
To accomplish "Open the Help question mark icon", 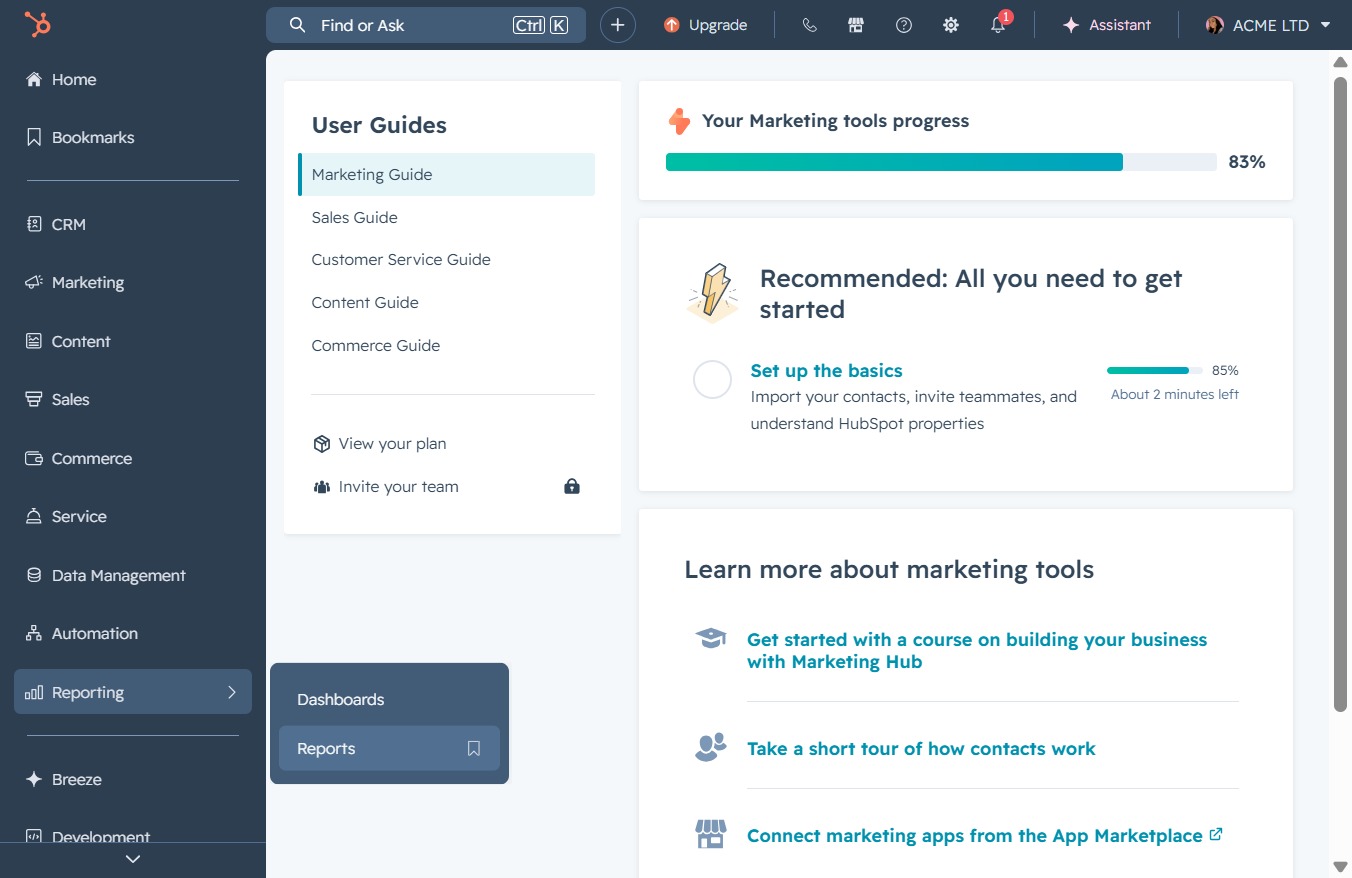I will pos(904,25).
